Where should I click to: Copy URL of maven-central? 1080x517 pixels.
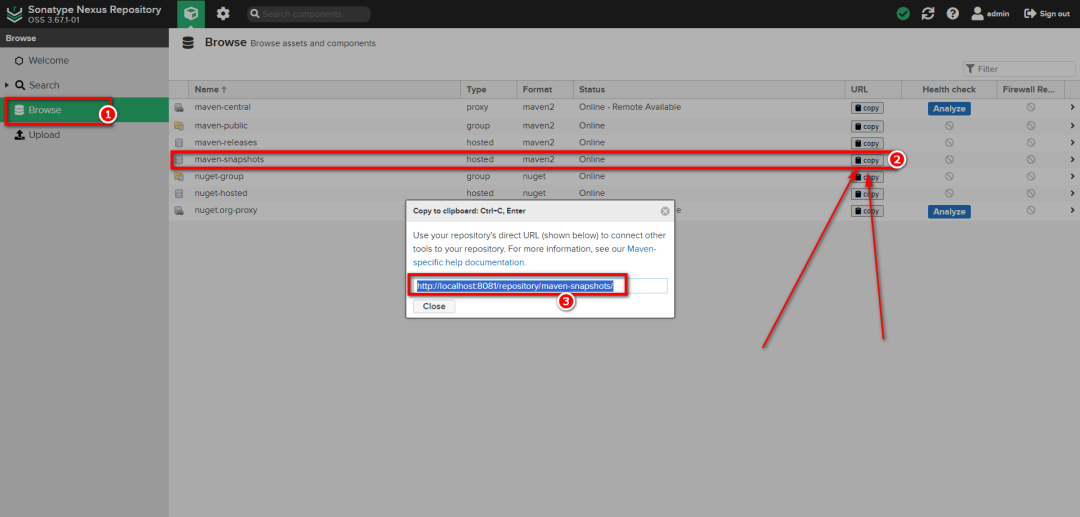point(867,108)
